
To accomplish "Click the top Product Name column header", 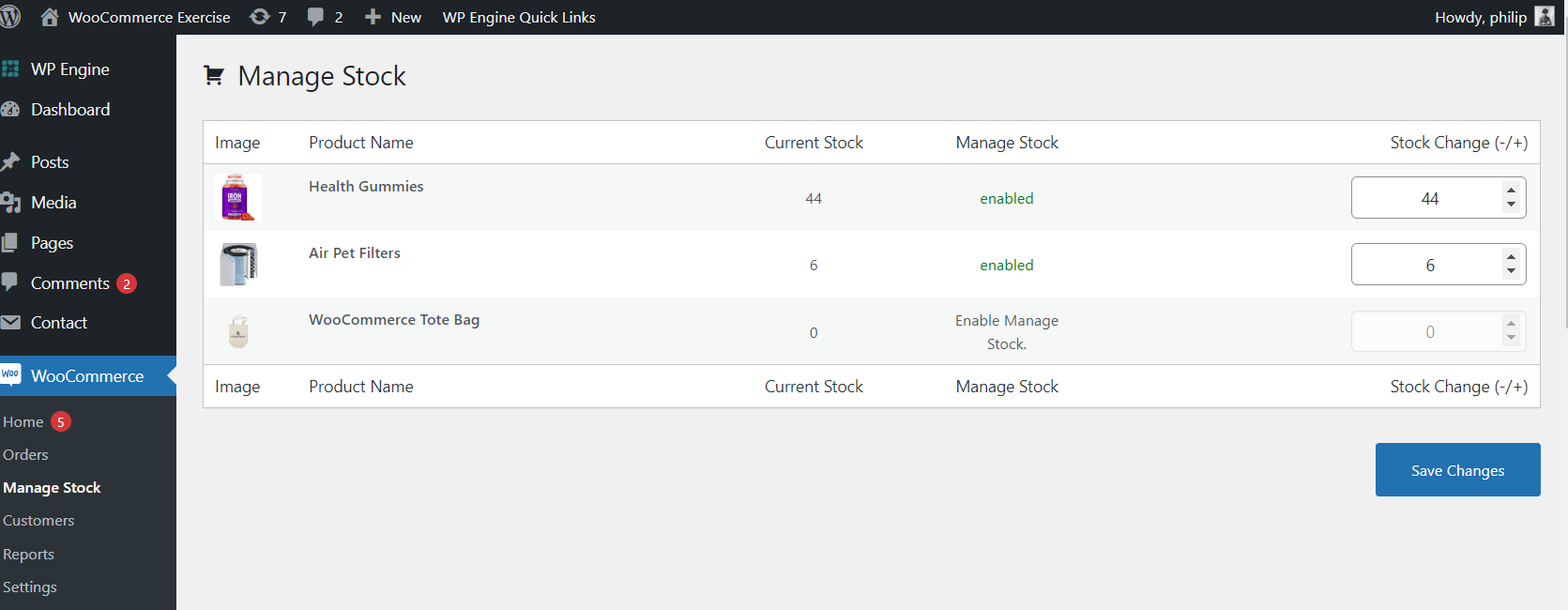I will [x=361, y=142].
